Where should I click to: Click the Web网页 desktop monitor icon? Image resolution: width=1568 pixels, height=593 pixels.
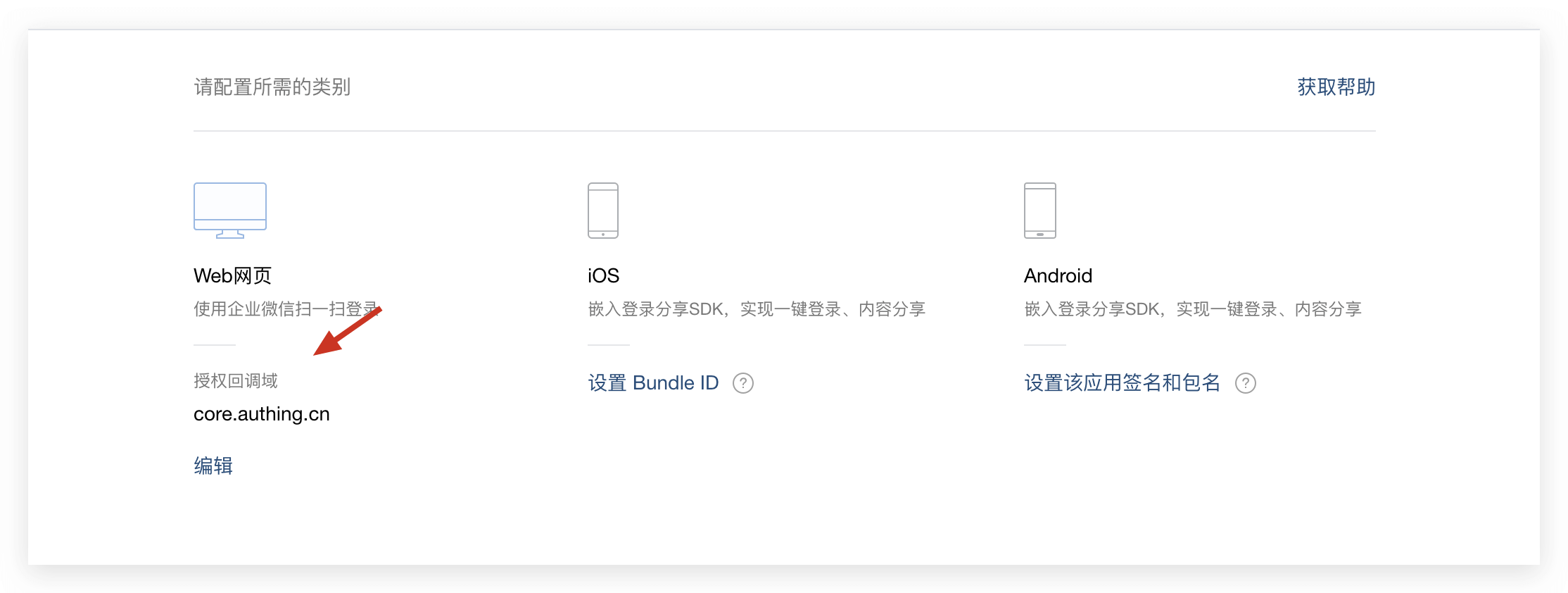coord(229,210)
